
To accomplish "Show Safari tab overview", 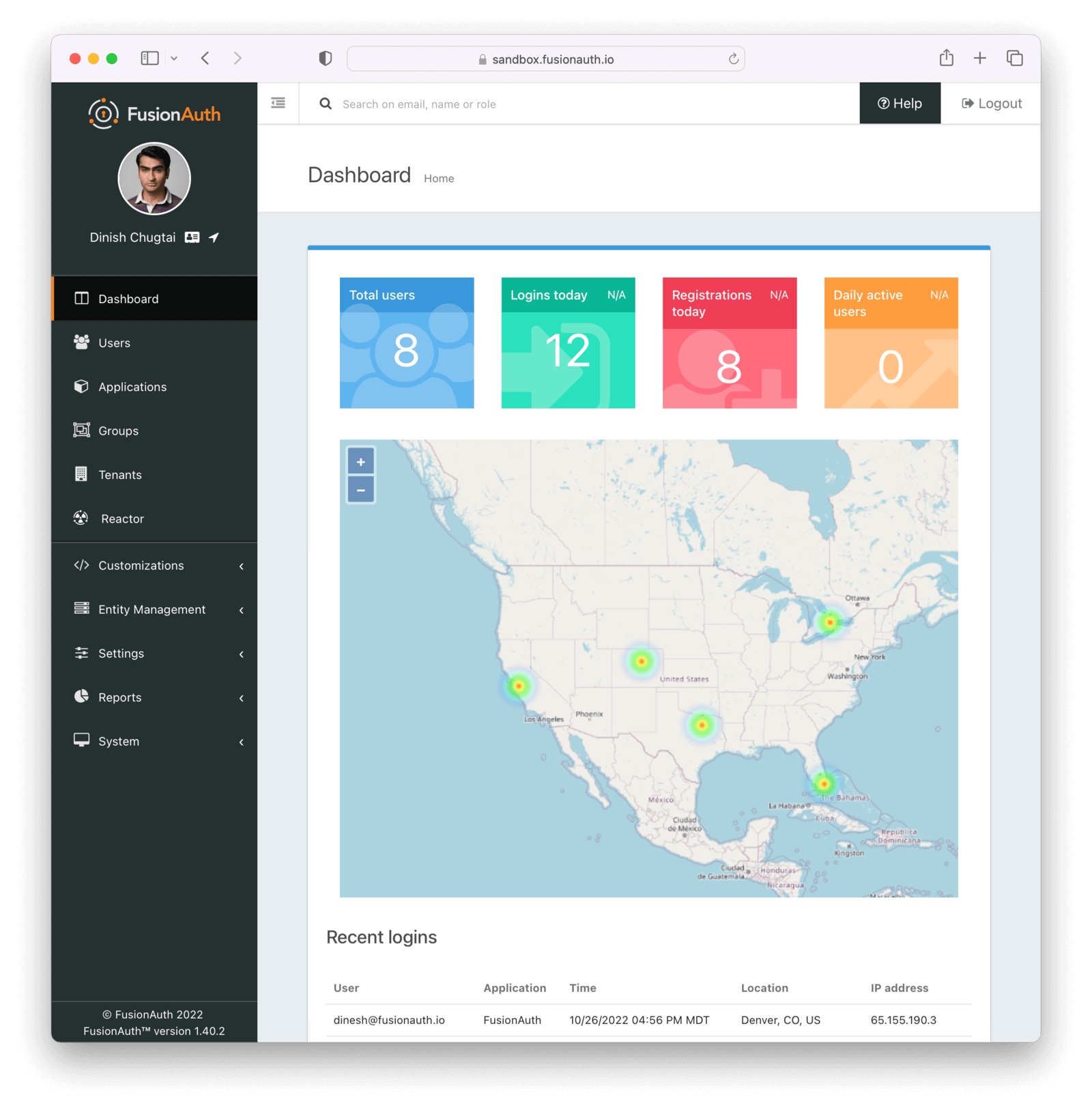I will [x=1015, y=58].
